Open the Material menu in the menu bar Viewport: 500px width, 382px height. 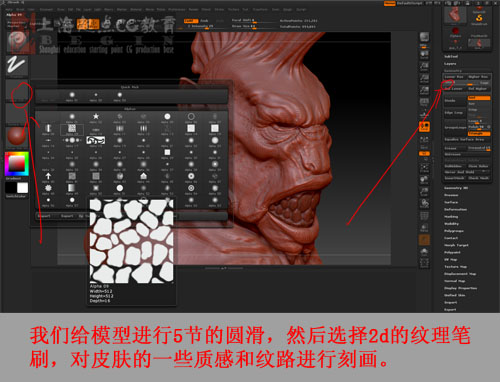tap(136, 9)
